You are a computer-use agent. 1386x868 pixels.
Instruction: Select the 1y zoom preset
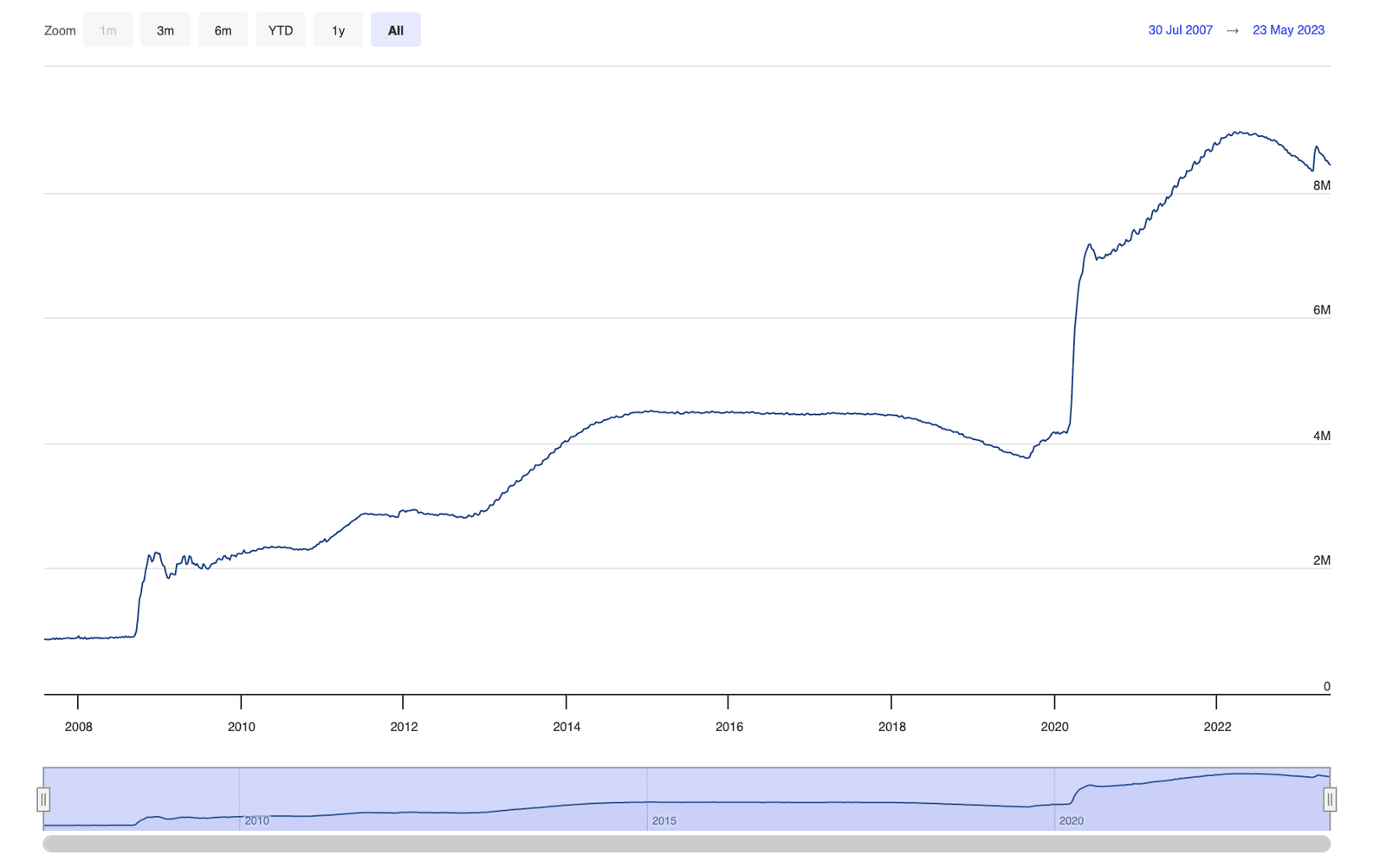(x=338, y=29)
